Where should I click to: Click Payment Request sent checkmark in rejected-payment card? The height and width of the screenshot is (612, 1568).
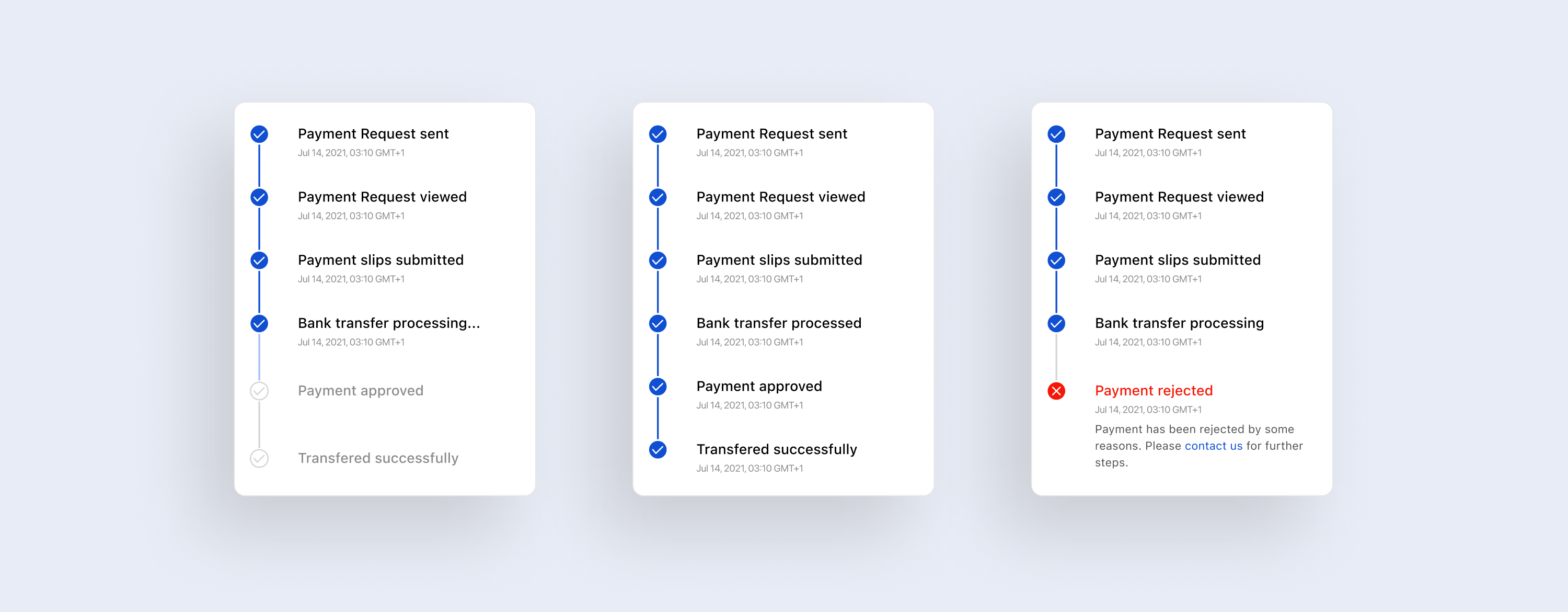coord(1056,134)
